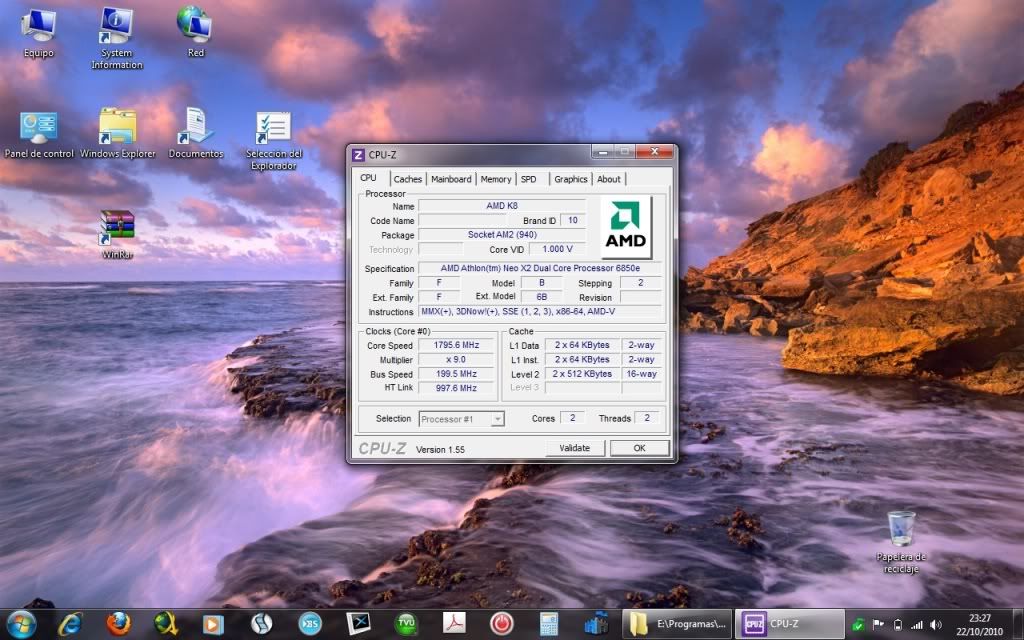Image resolution: width=1024 pixels, height=640 pixels.
Task: Launch Firefox from the taskbar
Action: tap(118, 624)
